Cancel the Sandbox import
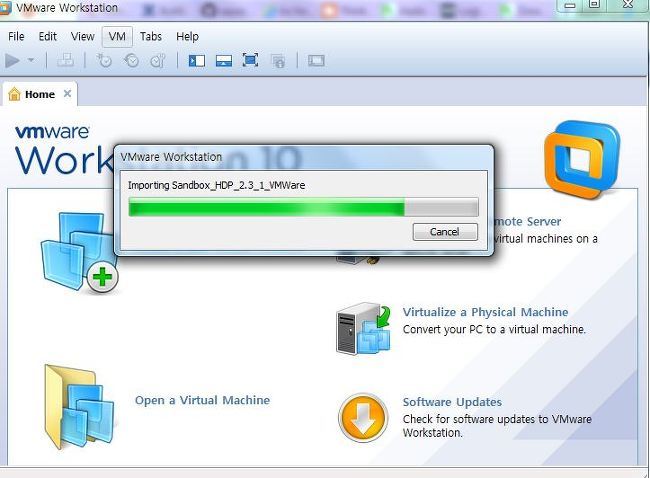 [x=445, y=232]
